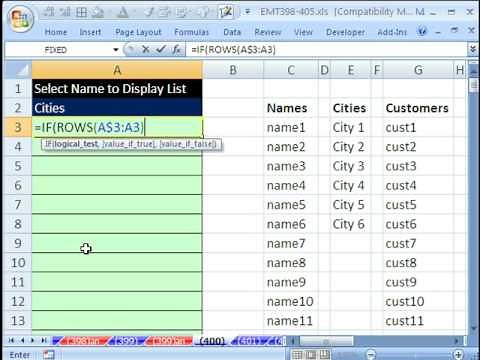The width and height of the screenshot is (480, 360).
Task: Click the 'Select Name to Display List' cell
Action: click(117, 89)
